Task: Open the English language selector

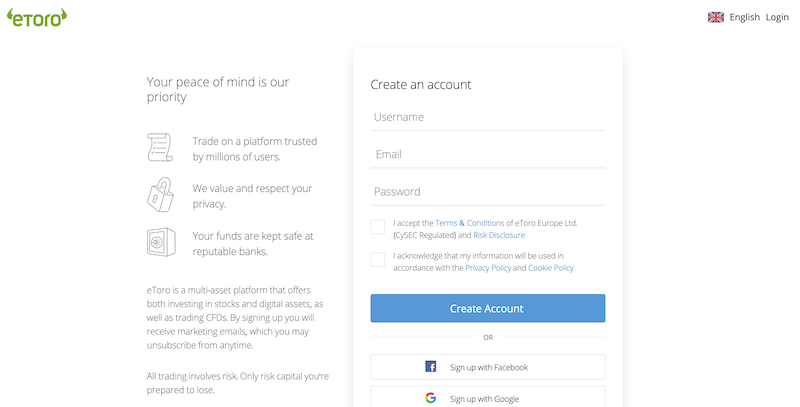Action: coord(744,17)
